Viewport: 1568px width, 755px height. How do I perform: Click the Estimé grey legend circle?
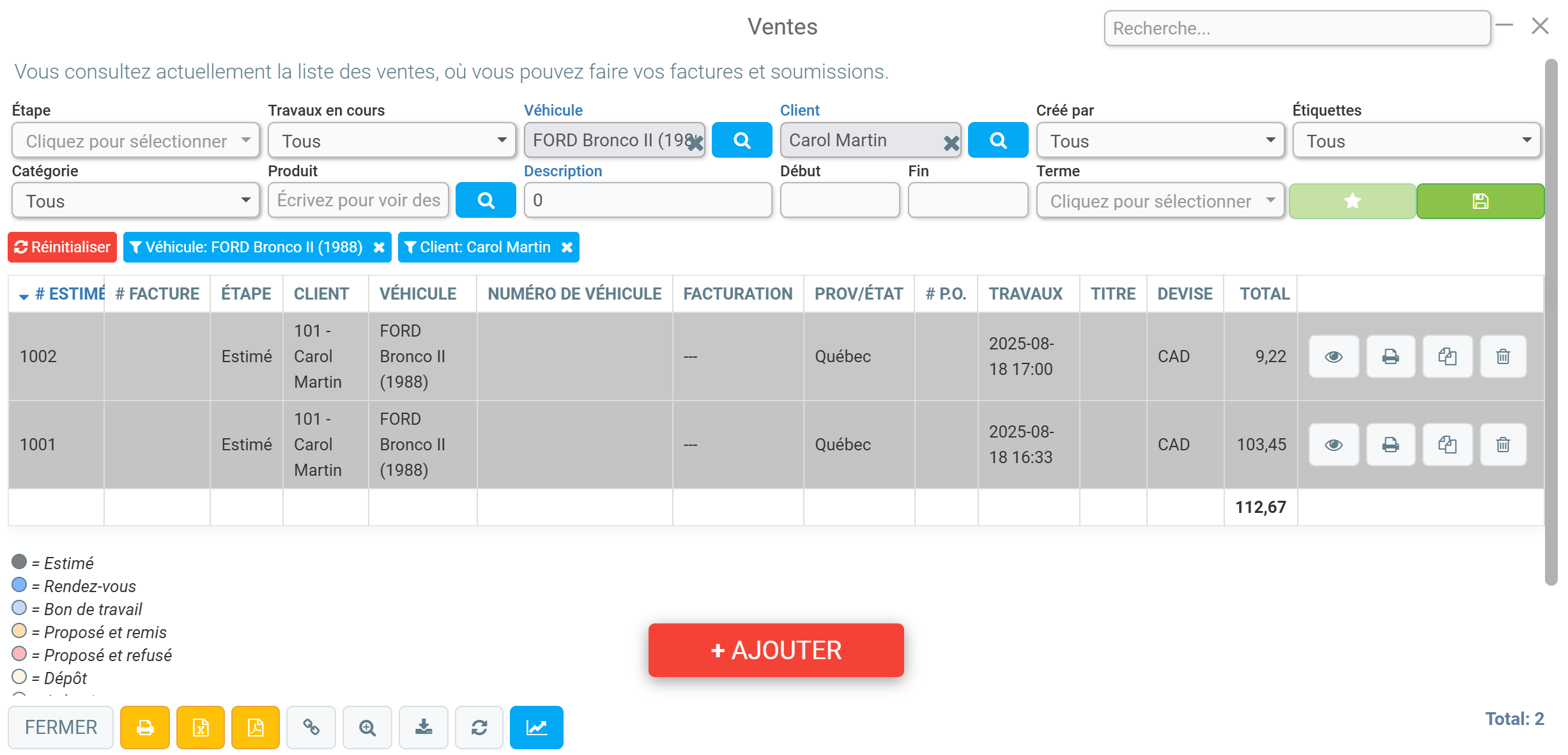[19, 561]
